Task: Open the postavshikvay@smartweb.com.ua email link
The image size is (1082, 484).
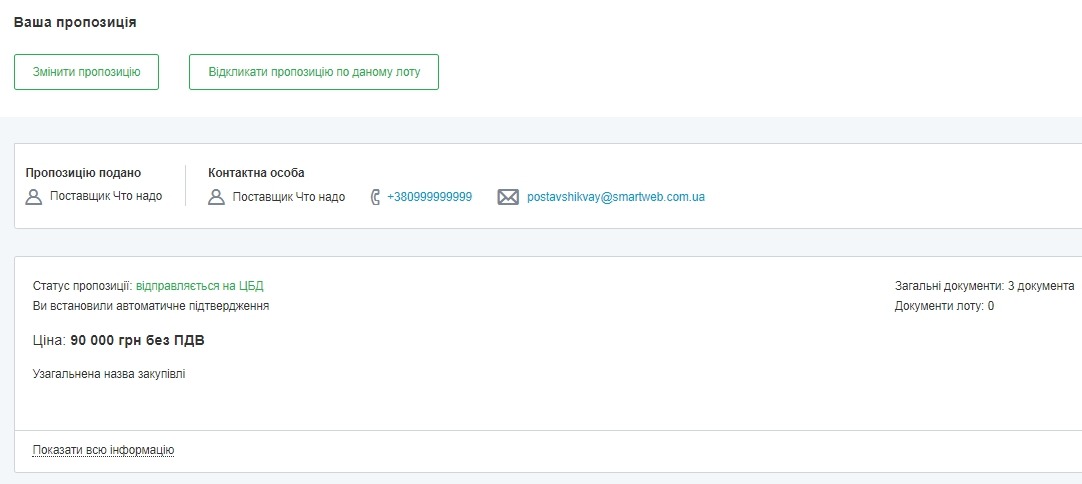Action: tap(615, 197)
